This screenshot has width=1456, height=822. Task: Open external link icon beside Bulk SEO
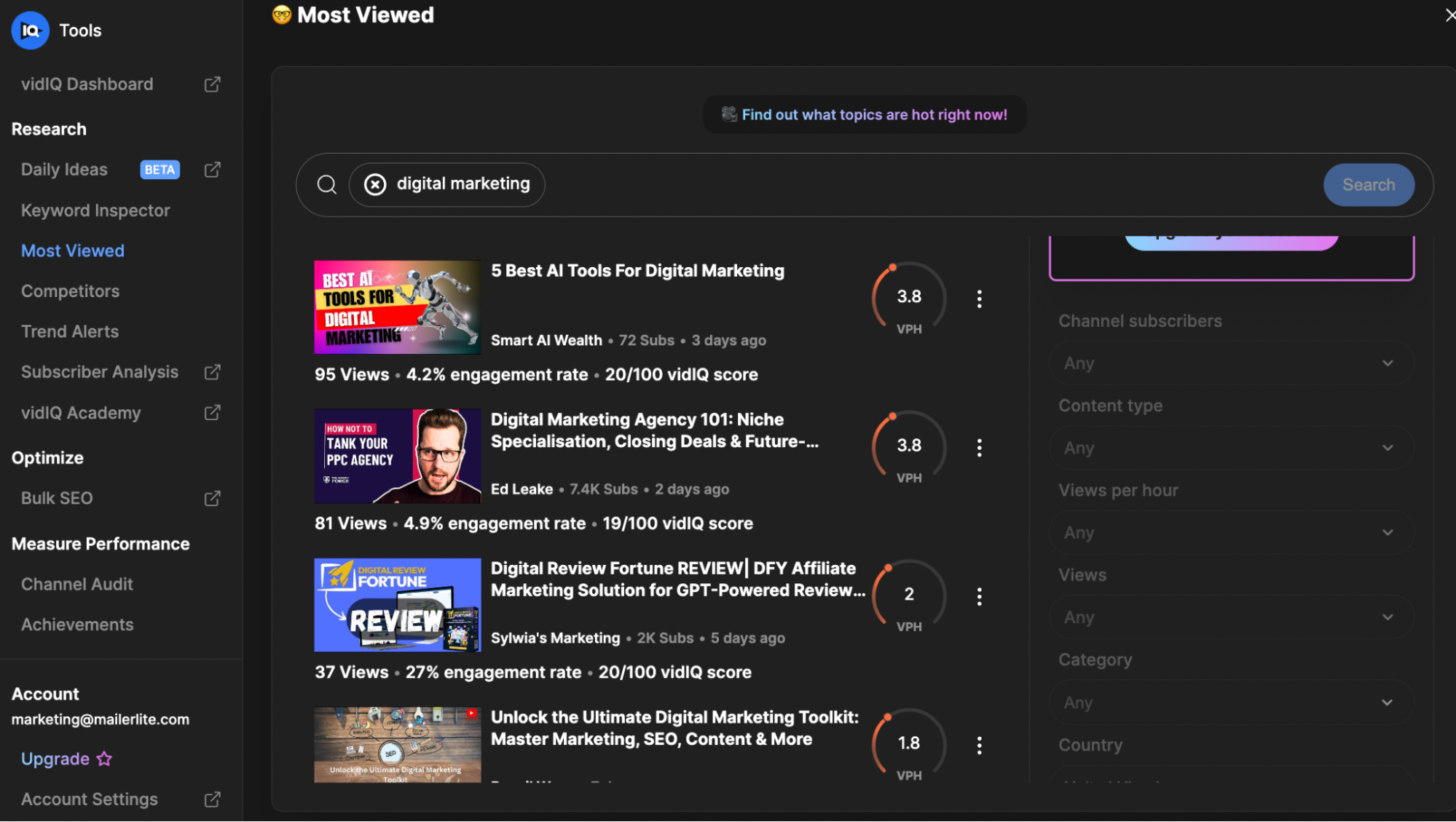[x=212, y=499]
